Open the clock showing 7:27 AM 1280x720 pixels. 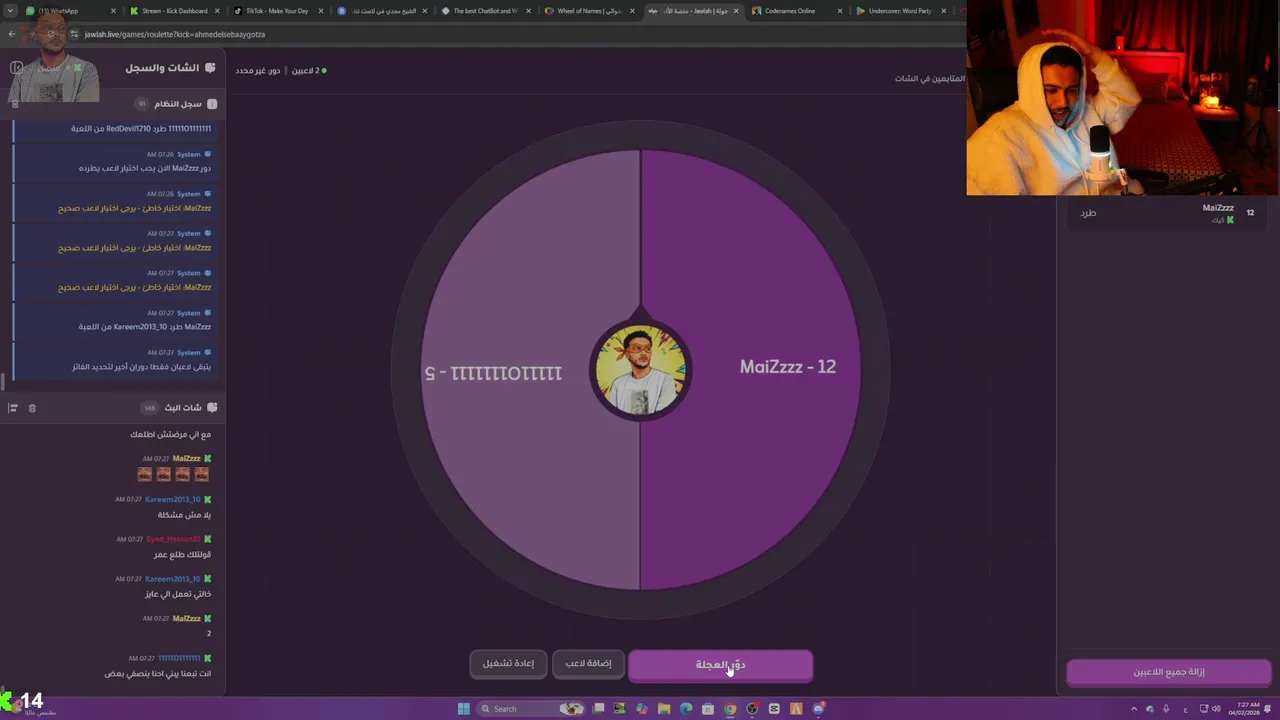click(1244, 709)
